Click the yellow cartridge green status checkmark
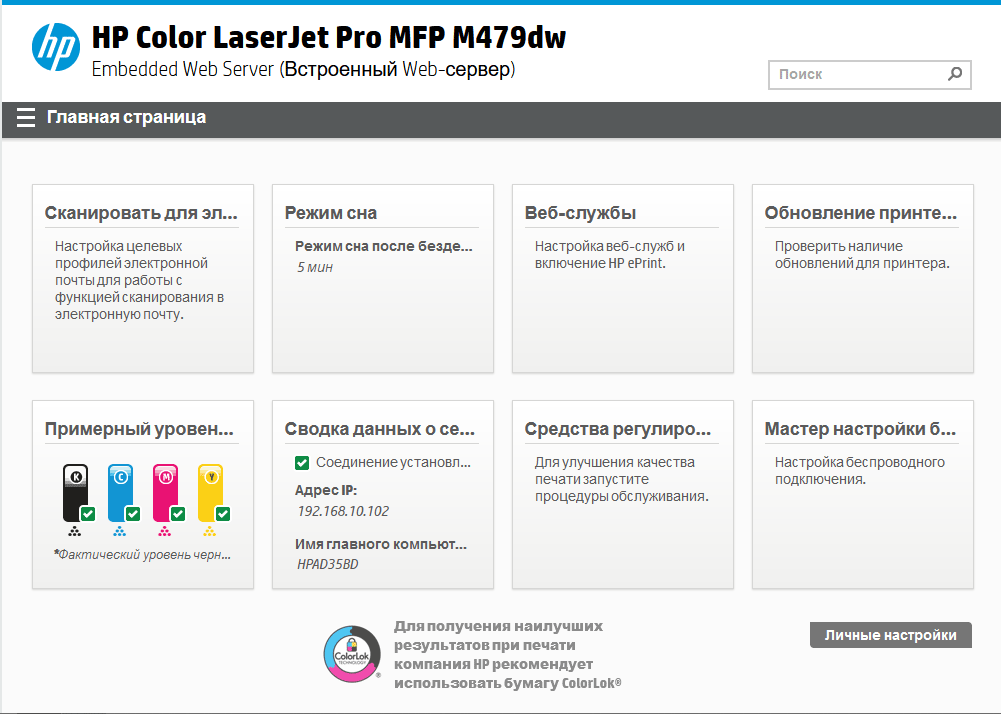This screenshot has height=714, width=1001. pyautogui.click(x=223, y=513)
